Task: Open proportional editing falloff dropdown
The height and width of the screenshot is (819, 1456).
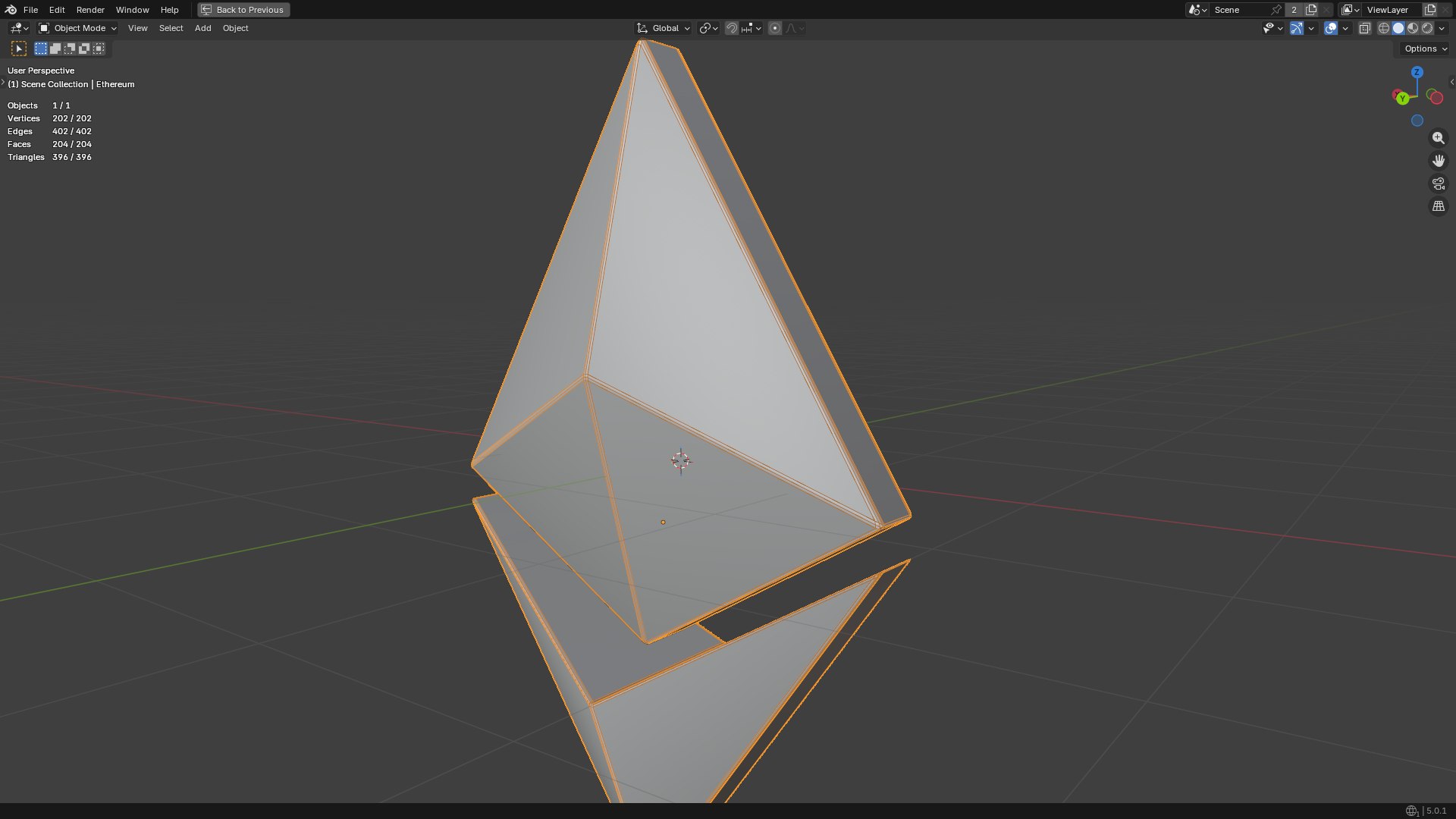Action: coord(795,28)
